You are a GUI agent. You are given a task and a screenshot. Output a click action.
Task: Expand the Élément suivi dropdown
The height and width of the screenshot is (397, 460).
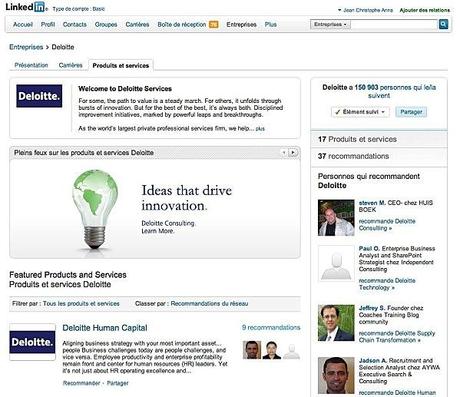[x=360, y=112]
